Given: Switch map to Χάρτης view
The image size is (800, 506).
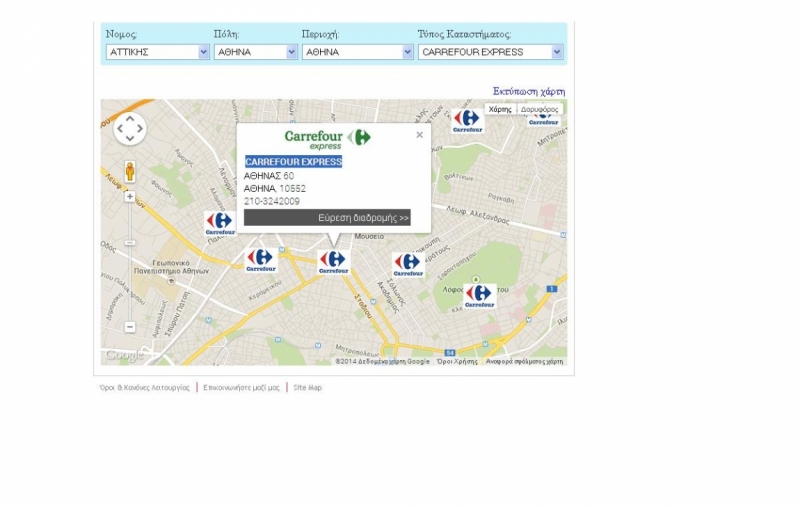Looking at the screenshot, I should [x=500, y=109].
